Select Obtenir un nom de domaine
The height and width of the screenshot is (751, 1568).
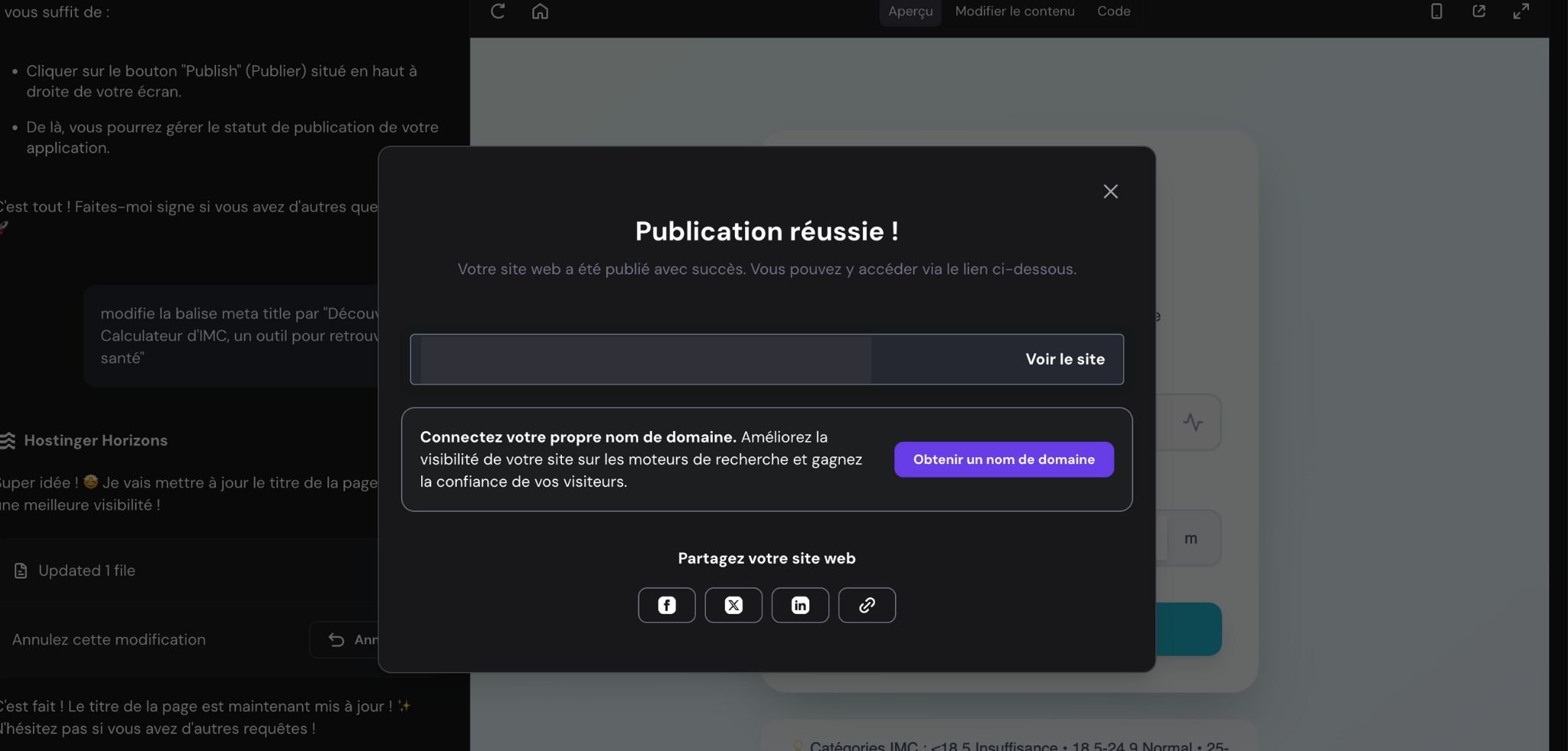[x=1003, y=459]
